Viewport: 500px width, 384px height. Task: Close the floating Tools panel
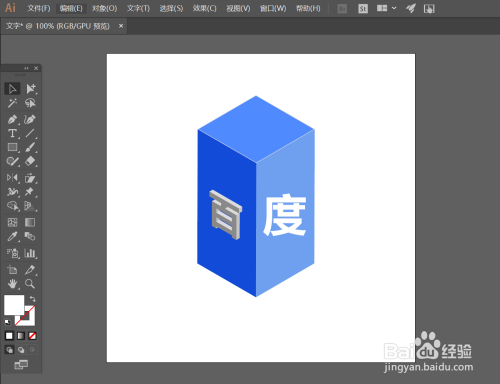tap(36, 68)
